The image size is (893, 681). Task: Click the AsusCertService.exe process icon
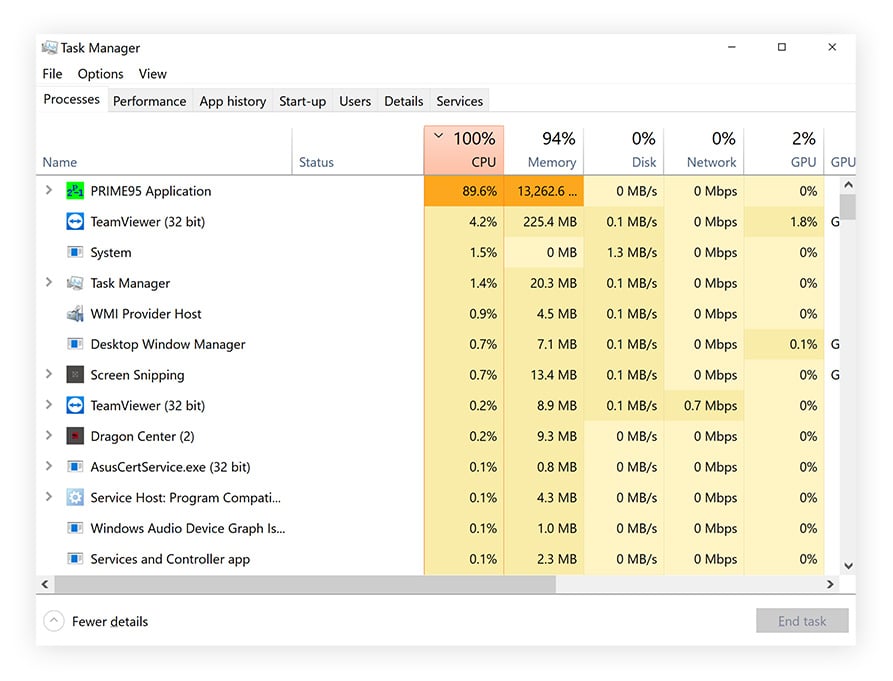[75, 467]
